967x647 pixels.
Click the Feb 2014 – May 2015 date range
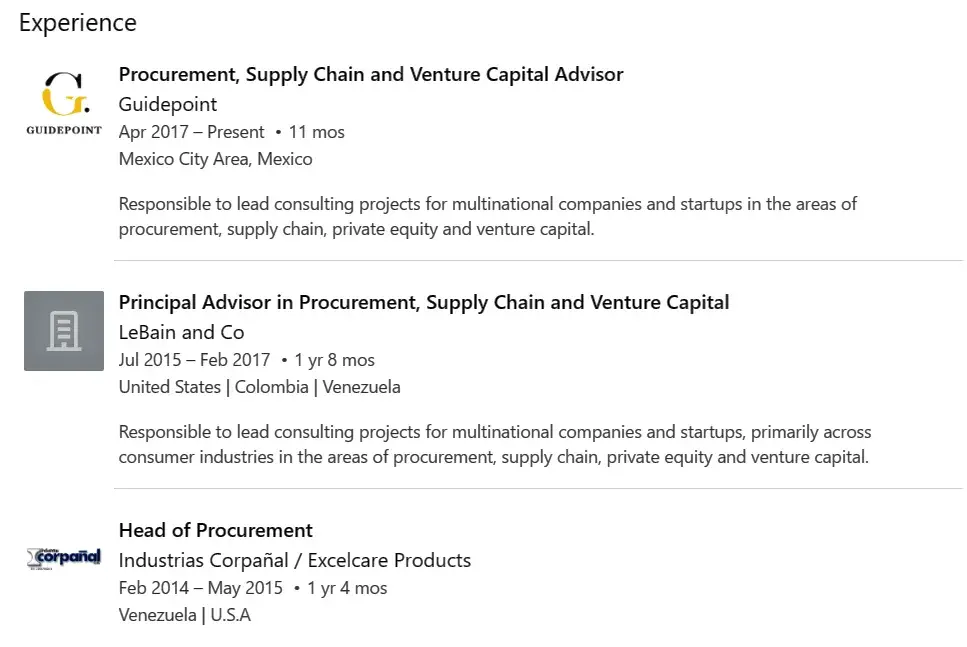pos(200,588)
